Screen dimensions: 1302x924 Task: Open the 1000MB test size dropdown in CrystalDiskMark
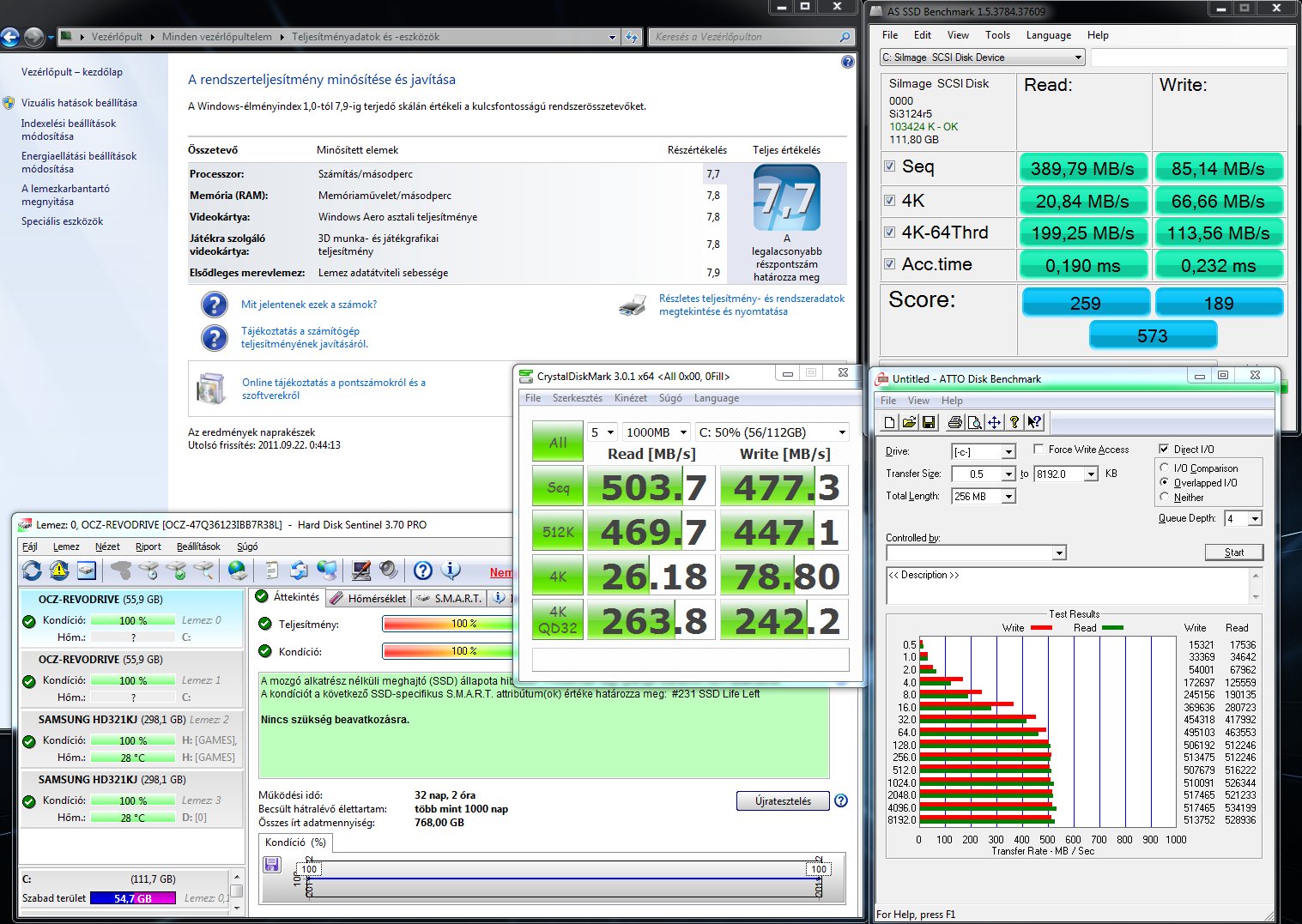[x=657, y=432]
